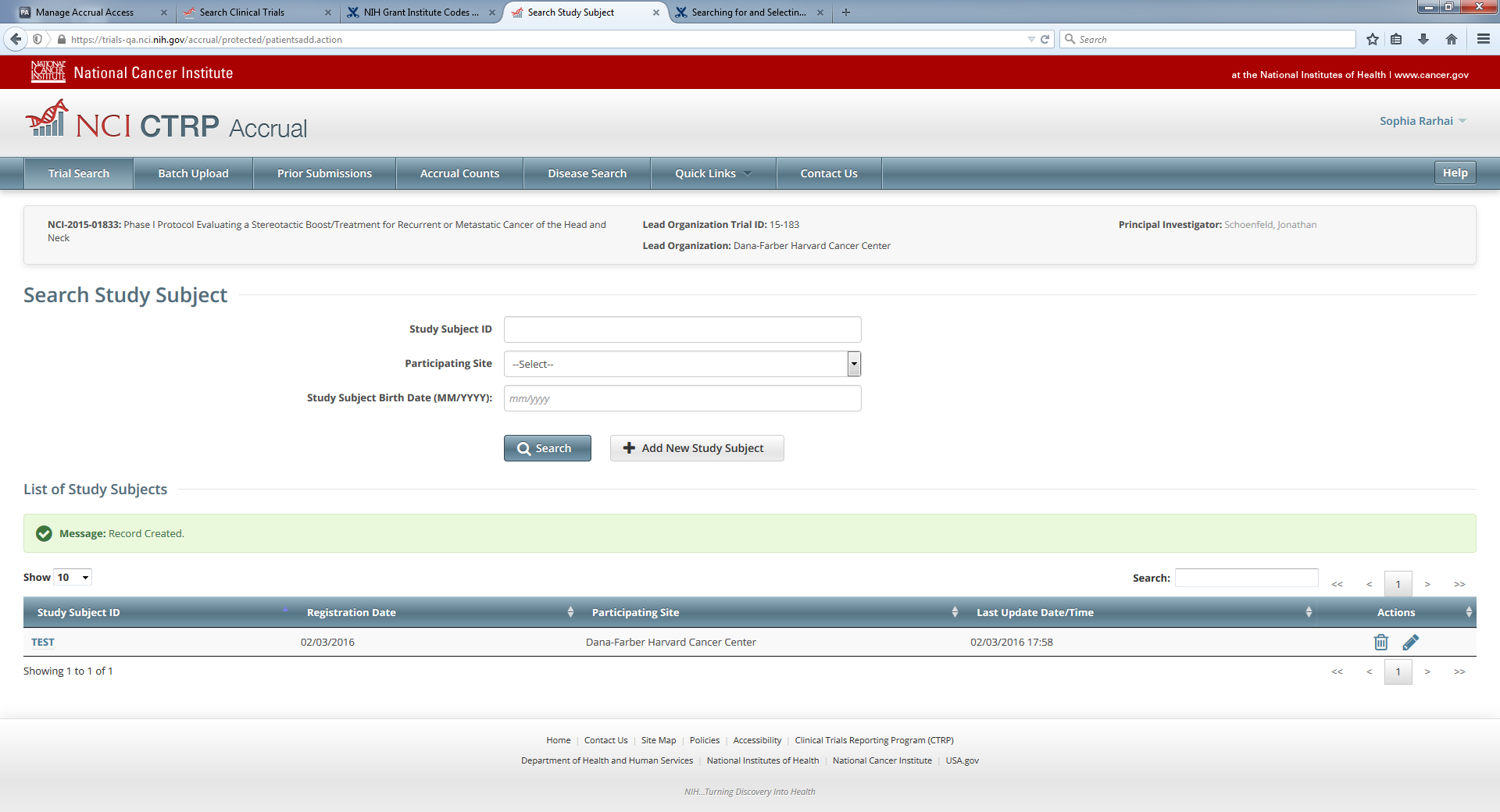Open www.cancer.gov header link

(1431, 75)
